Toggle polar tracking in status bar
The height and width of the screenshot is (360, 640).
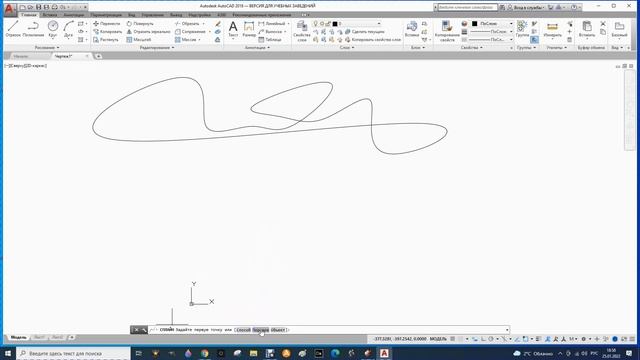point(491,339)
